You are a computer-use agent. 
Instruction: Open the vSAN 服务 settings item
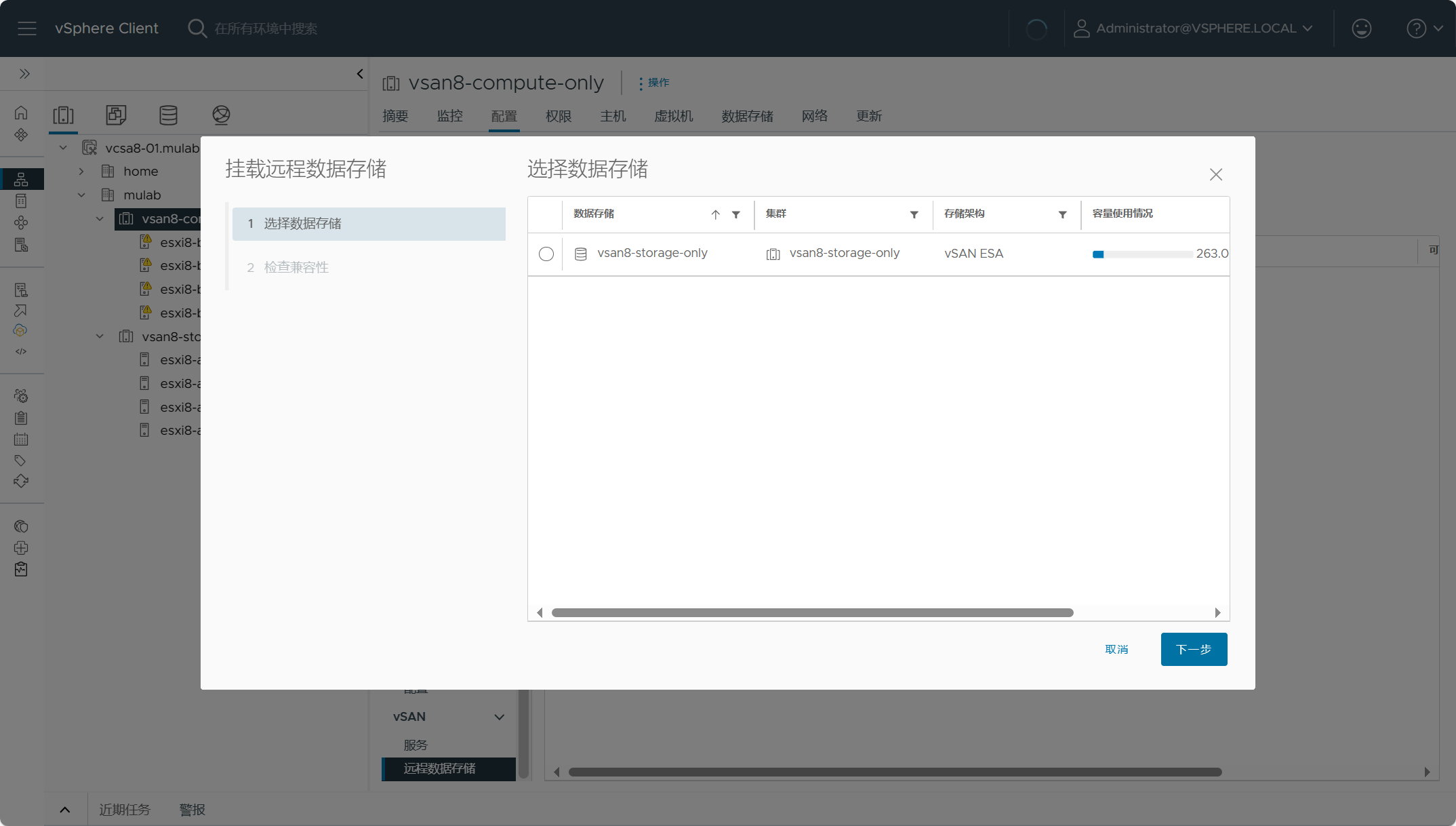click(416, 745)
